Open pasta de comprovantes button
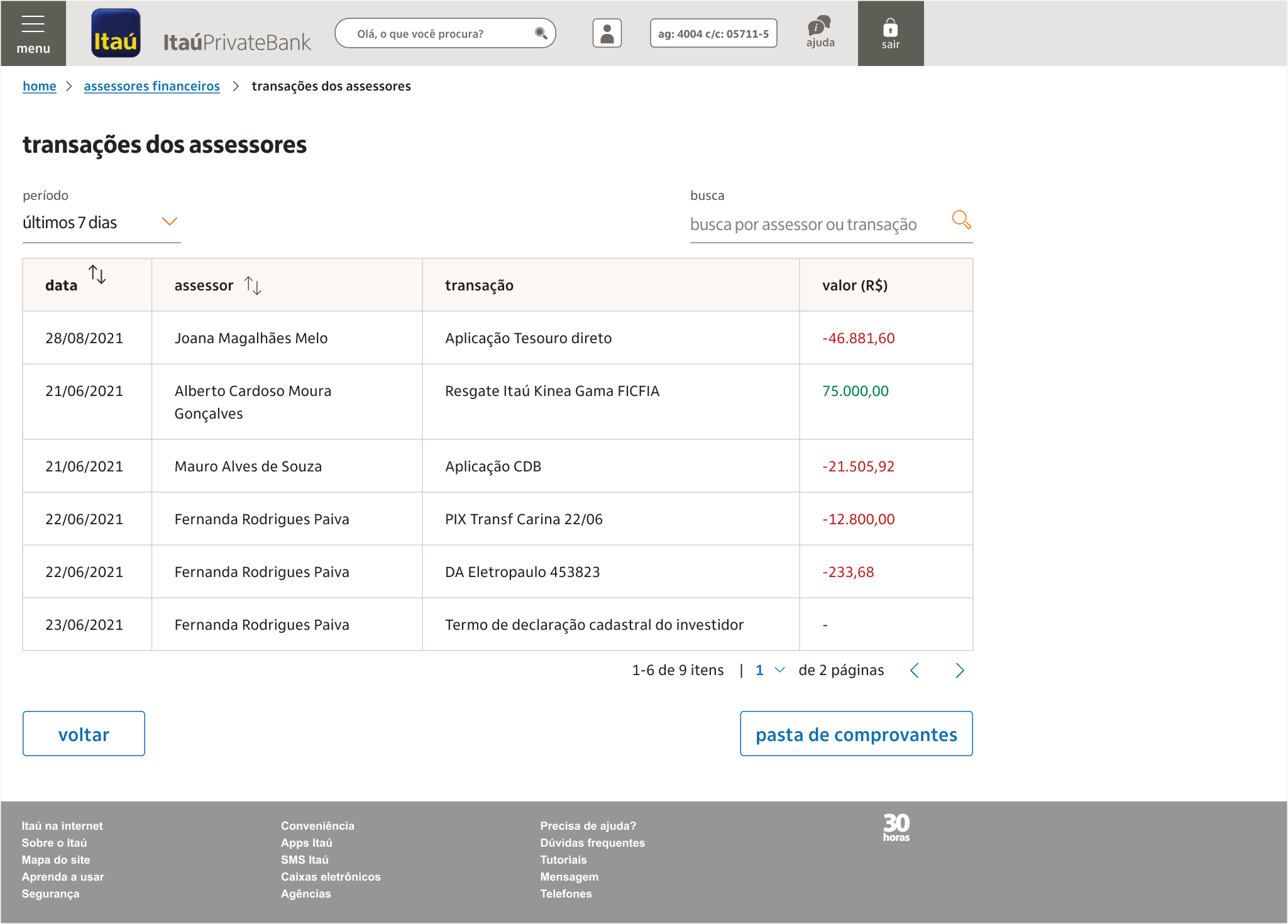 tap(856, 734)
